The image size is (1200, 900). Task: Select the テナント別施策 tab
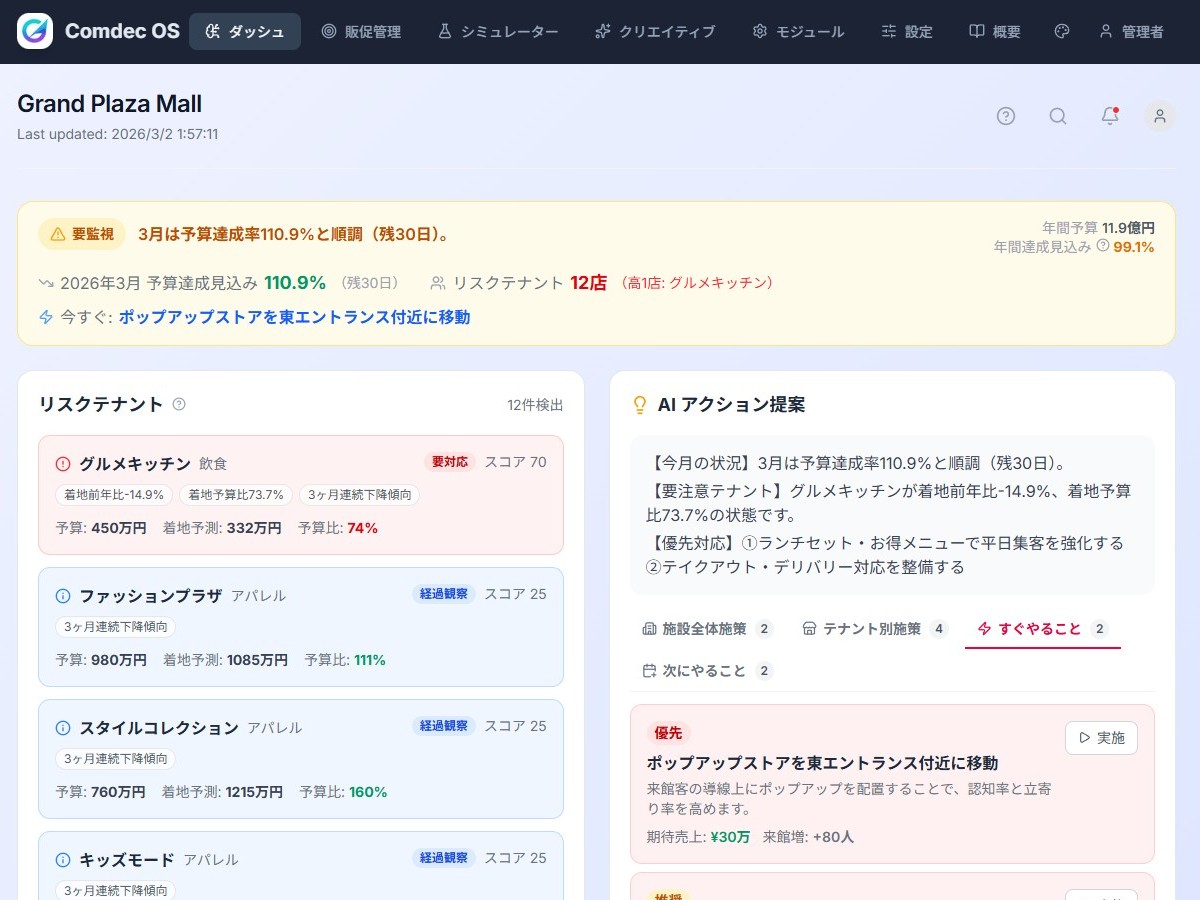[874, 629]
